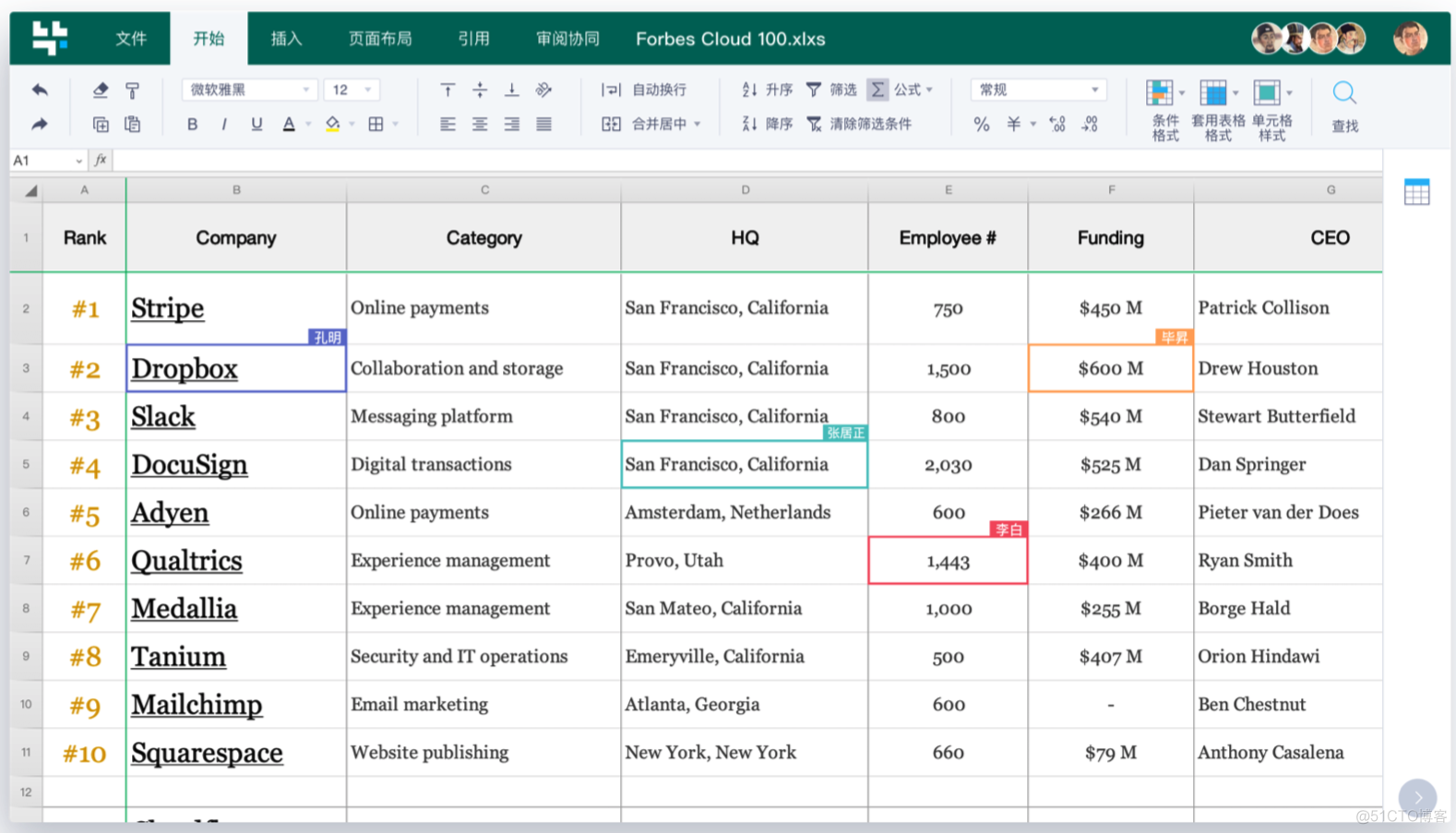Align text left
The image size is (1456, 833).
448,124
